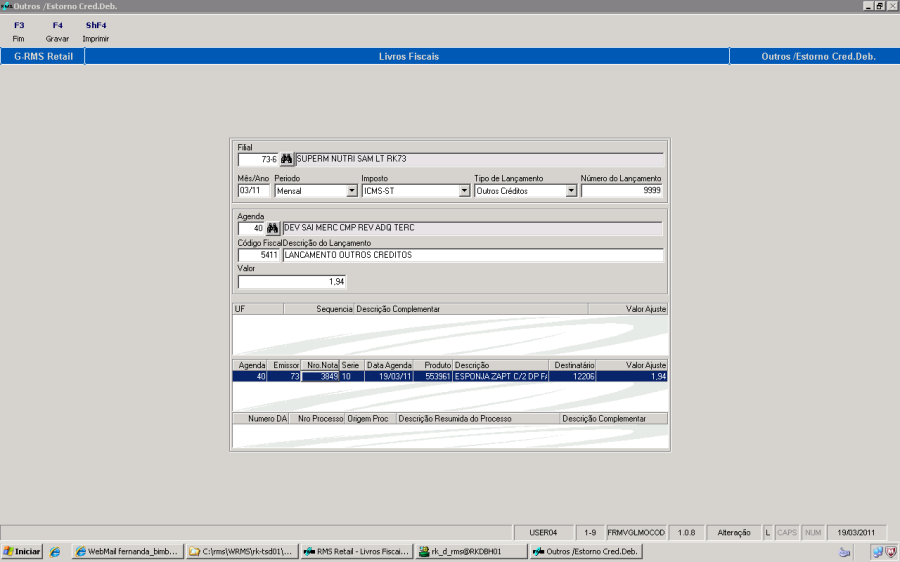Select the Número do Lançamento field
This screenshot has height=562, width=900.
point(621,191)
